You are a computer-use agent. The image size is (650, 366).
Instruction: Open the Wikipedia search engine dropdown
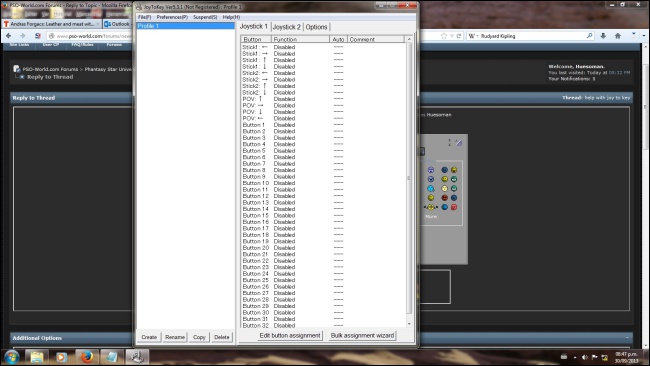click(473, 36)
